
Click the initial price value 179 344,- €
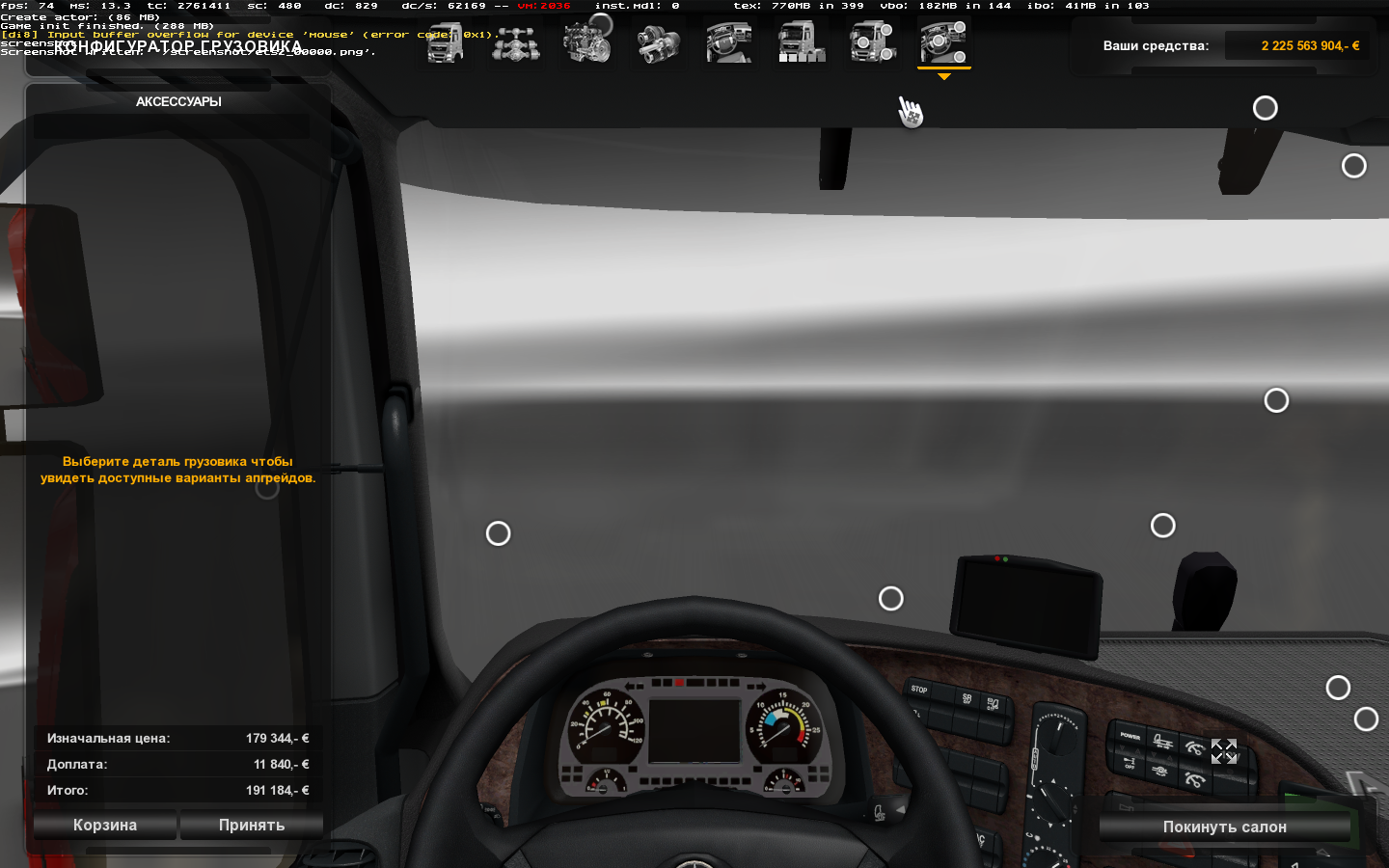277,738
